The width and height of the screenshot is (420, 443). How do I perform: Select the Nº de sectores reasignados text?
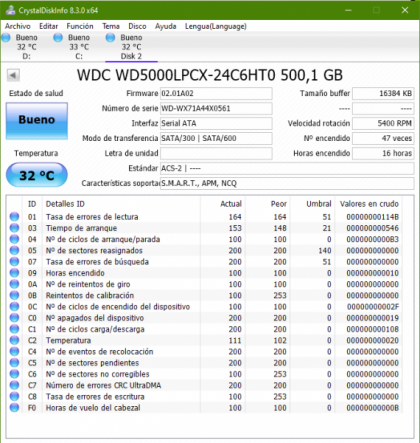(x=94, y=250)
